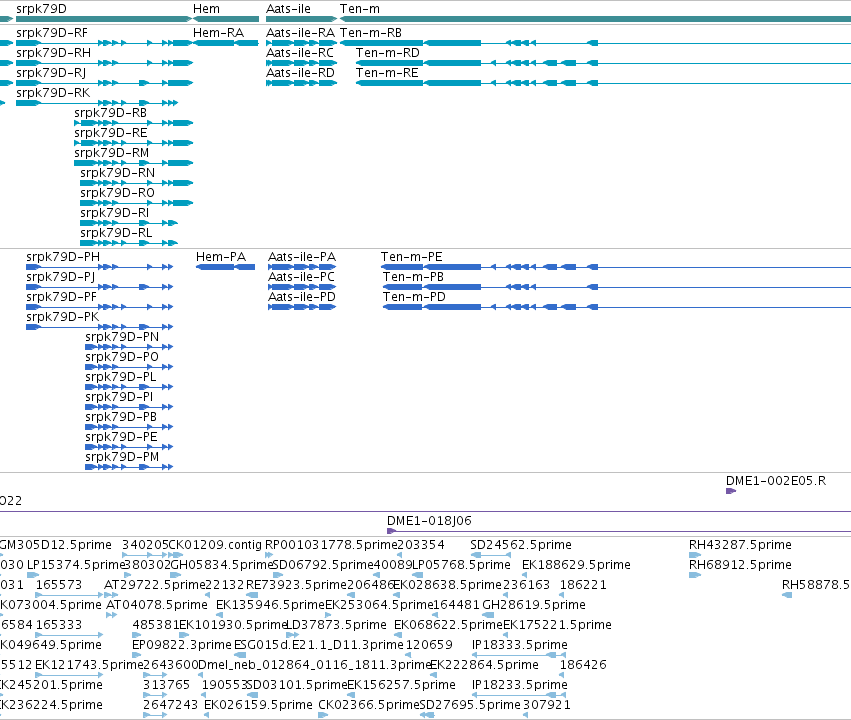851x720 pixels.
Task: Select protein Aats-ile-PD
Action: coord(302,297)
